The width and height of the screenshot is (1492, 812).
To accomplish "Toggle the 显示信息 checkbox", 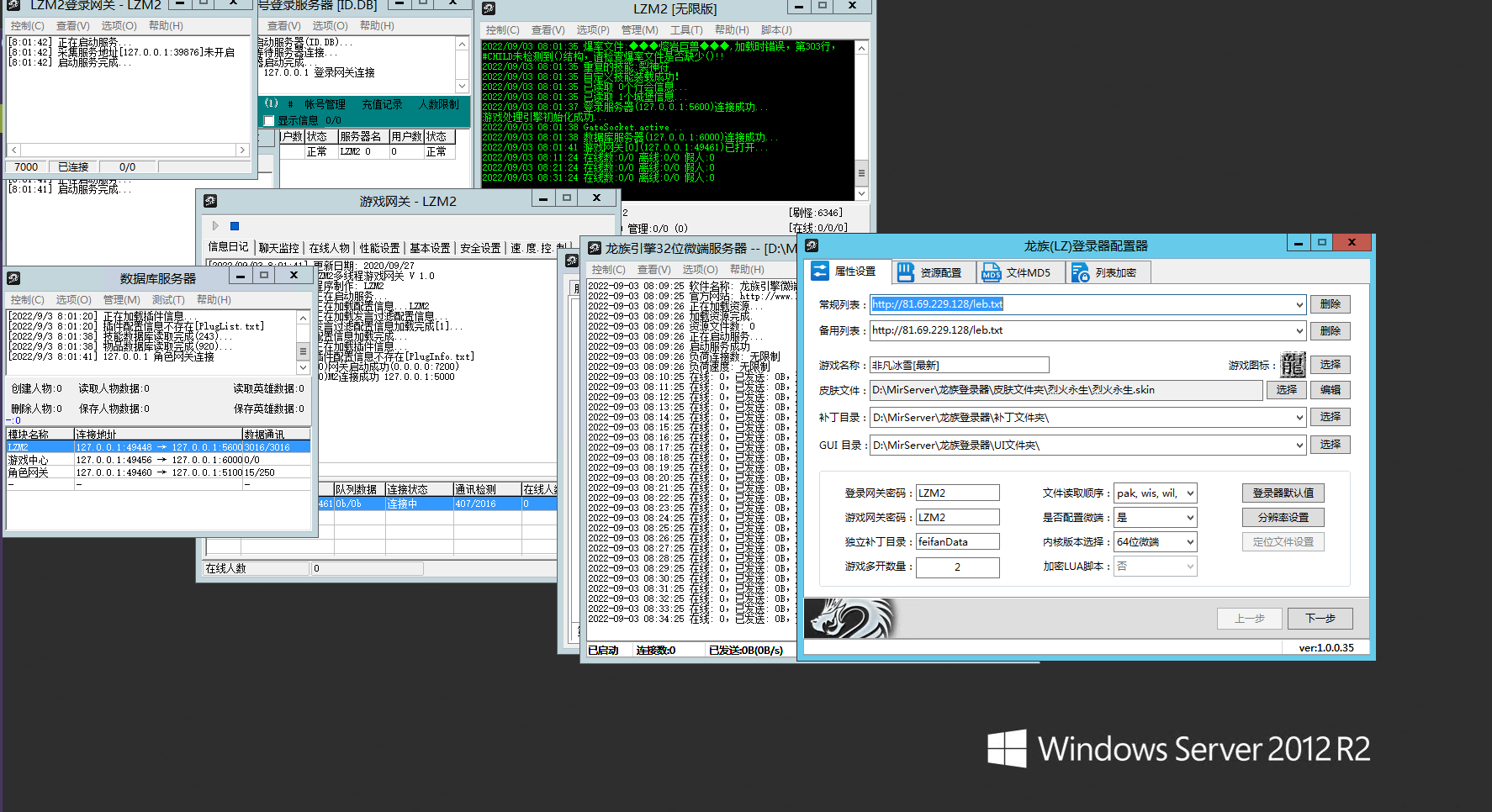I will point(269,121).
